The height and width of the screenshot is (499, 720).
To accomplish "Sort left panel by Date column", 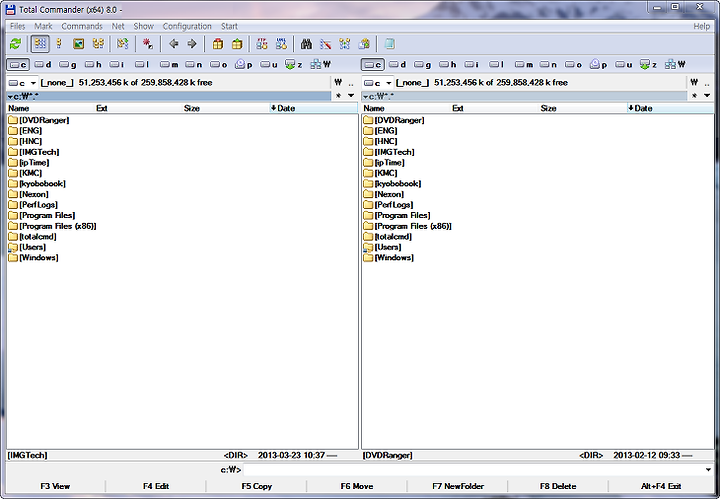I will click(313, 108).
